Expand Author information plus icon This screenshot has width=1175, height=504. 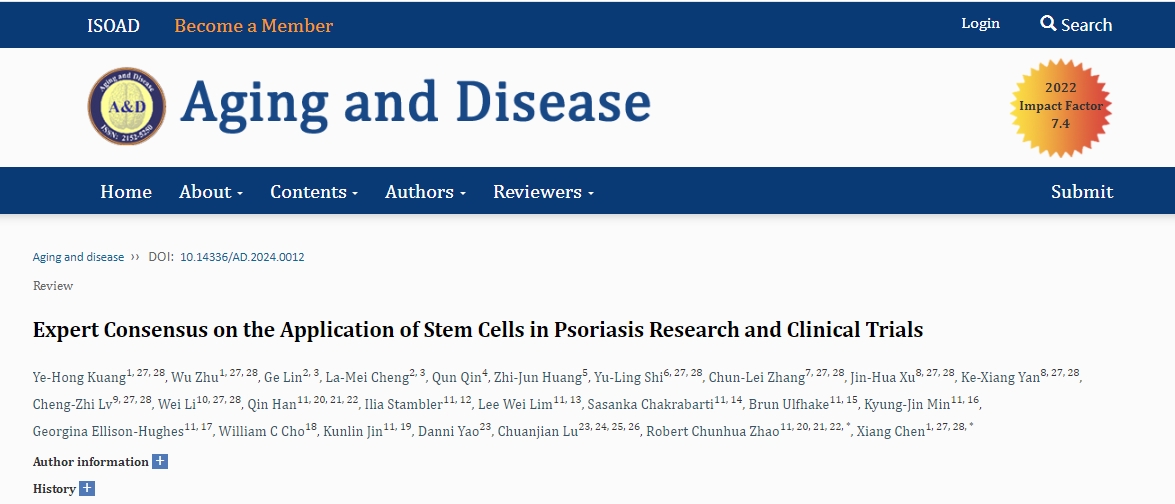click(160, 462)
